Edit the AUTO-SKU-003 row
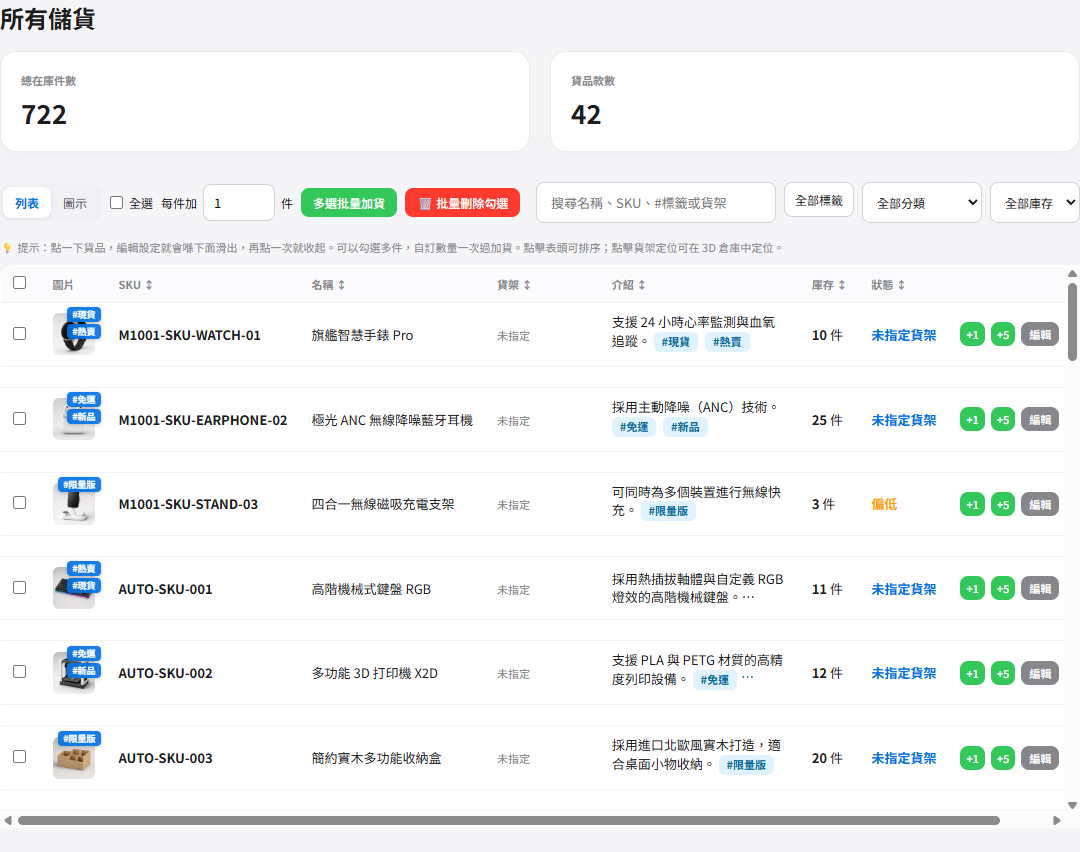Image resolution: width=1080 pixels, height=852 pixels. tap(1039, 758)
